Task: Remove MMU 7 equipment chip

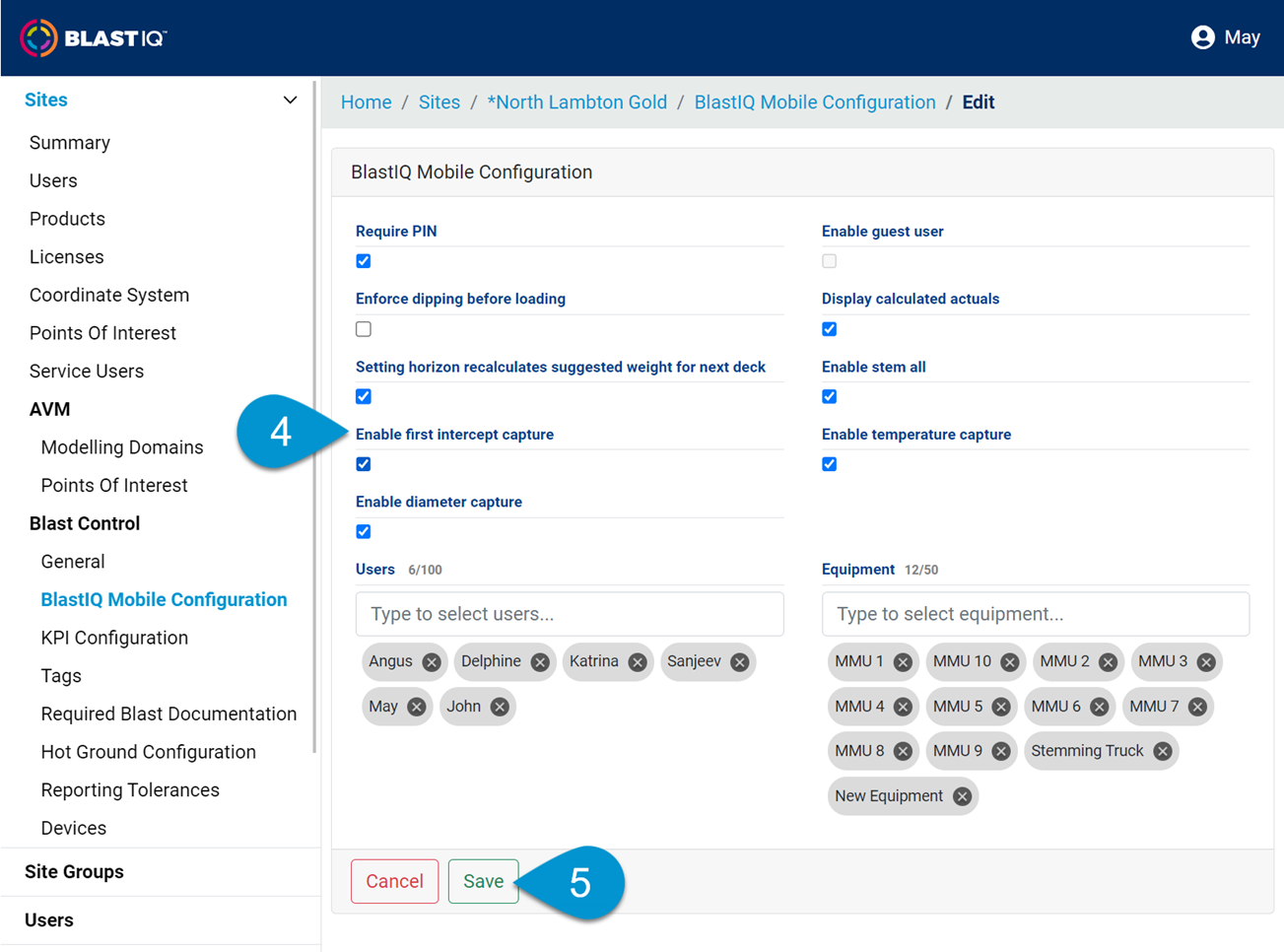Action: [1197, 707]
